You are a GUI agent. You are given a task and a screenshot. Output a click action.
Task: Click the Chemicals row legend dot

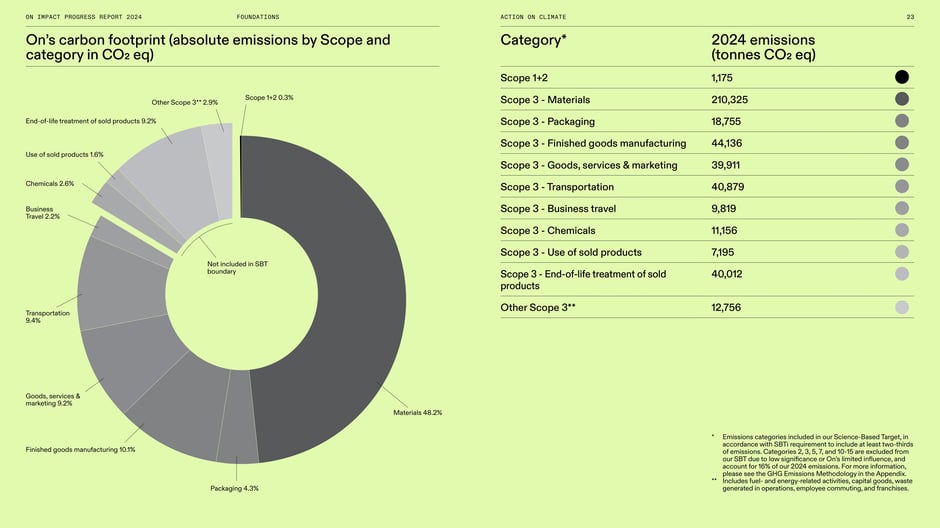(x=902, y=230)
